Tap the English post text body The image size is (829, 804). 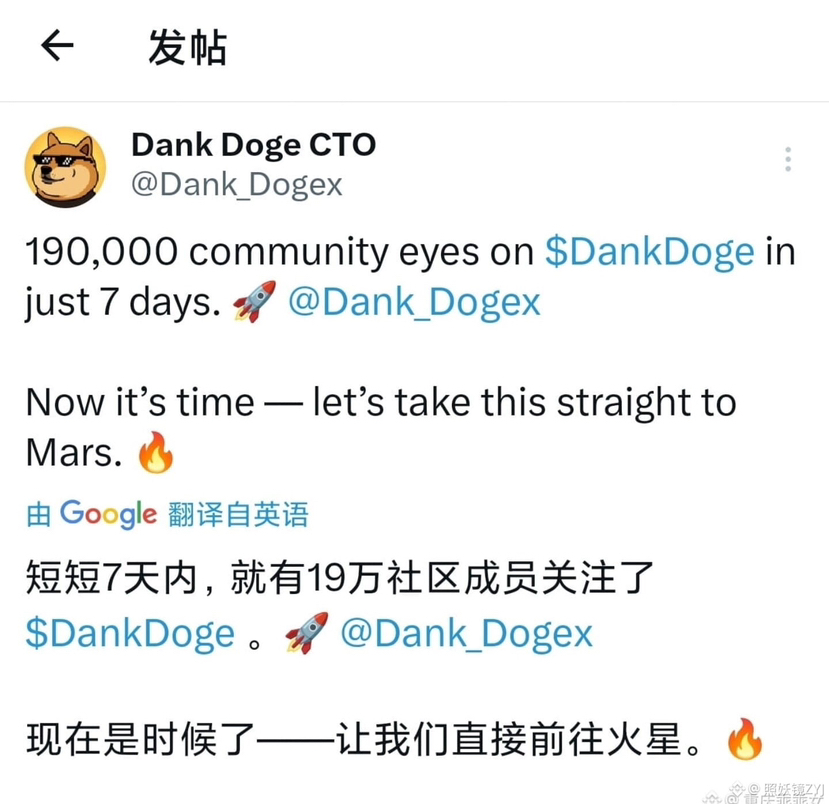(410, 352)
